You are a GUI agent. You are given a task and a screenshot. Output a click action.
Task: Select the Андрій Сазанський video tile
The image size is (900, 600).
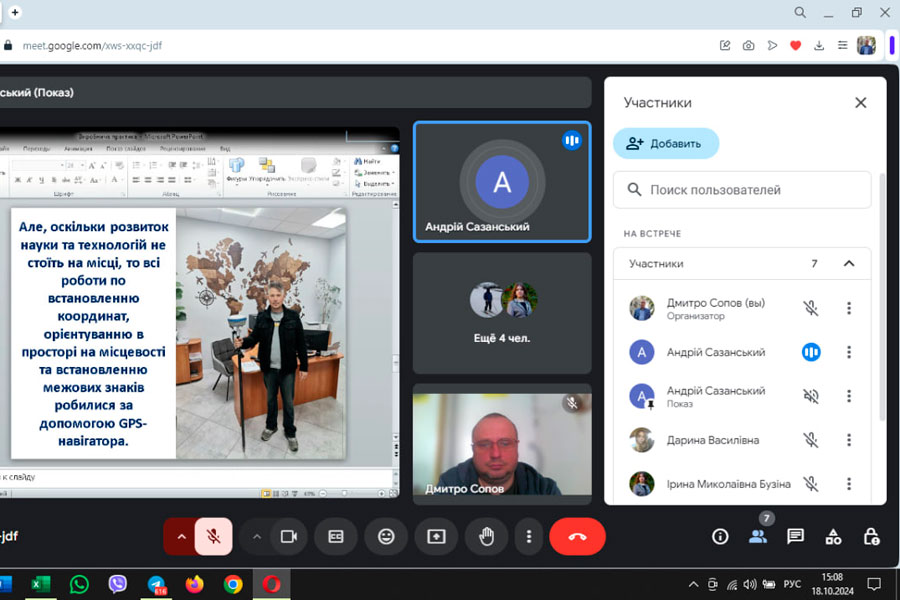[502, 181]
